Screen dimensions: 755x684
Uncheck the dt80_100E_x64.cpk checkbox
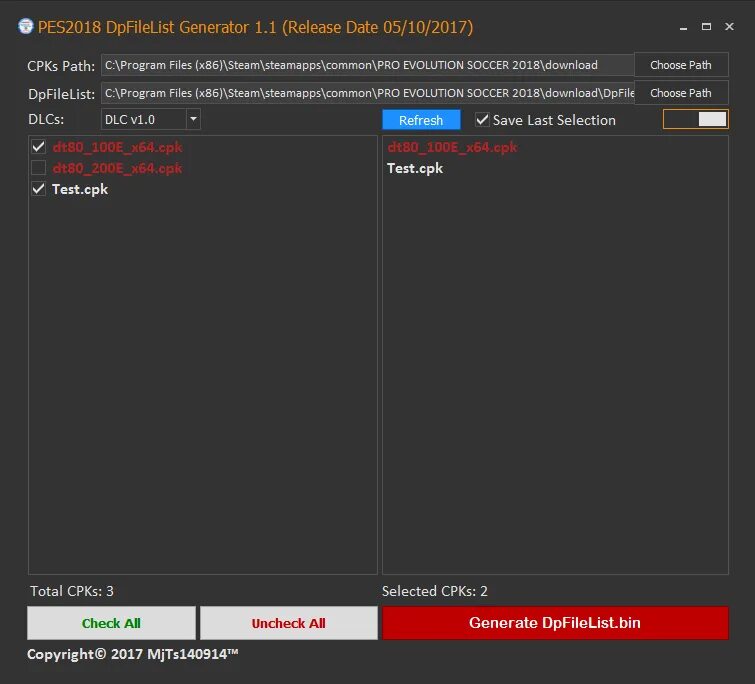tap(39, 147)
